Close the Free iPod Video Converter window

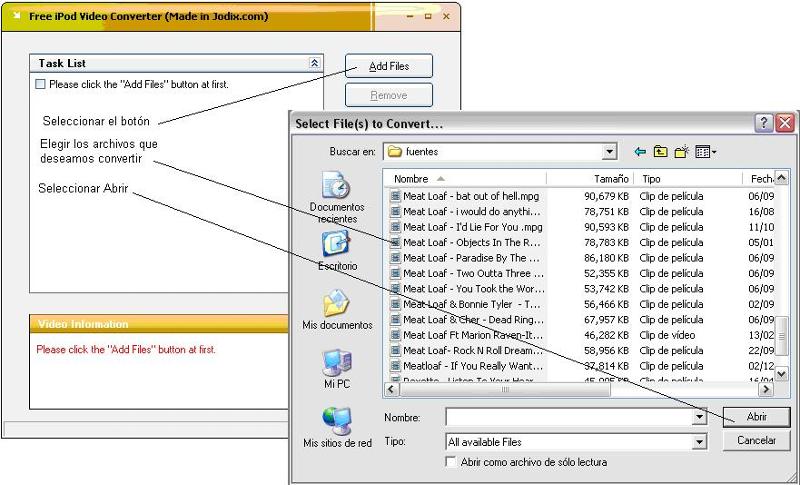[446, 16]
